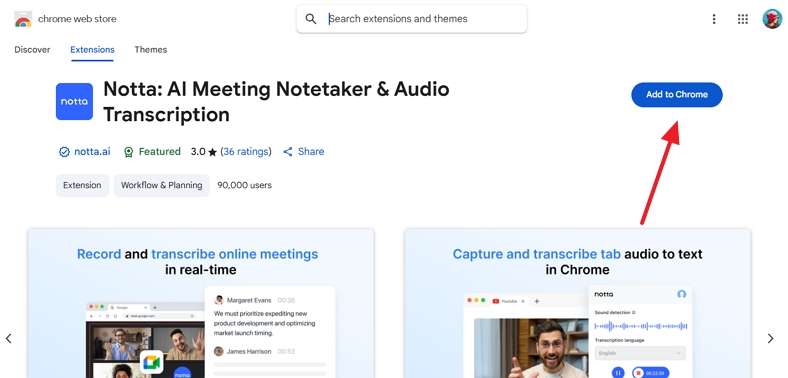This screenshot has height=378, width=788.
Task: Open the account profile avatar
Action: point(772,19)
